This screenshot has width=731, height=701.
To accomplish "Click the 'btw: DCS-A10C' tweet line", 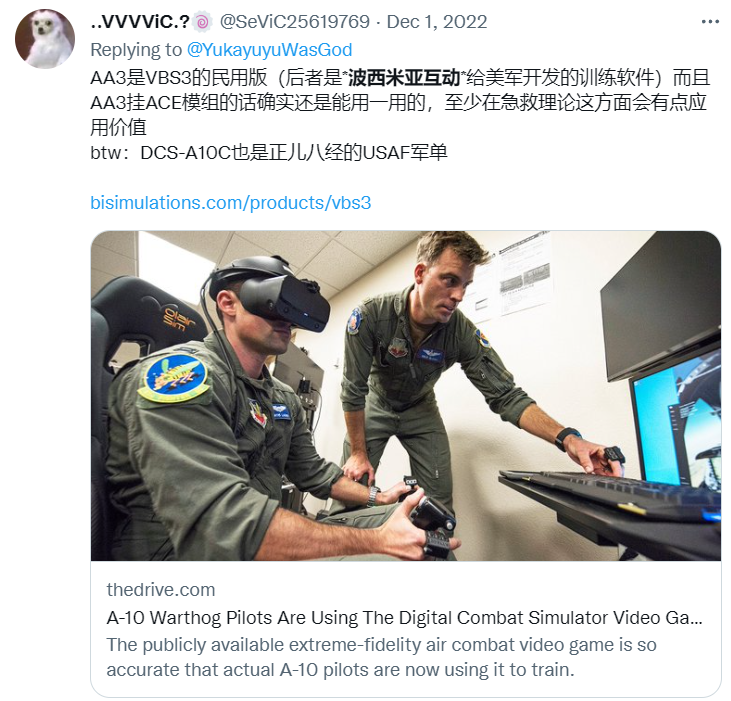I will [269, 152].
